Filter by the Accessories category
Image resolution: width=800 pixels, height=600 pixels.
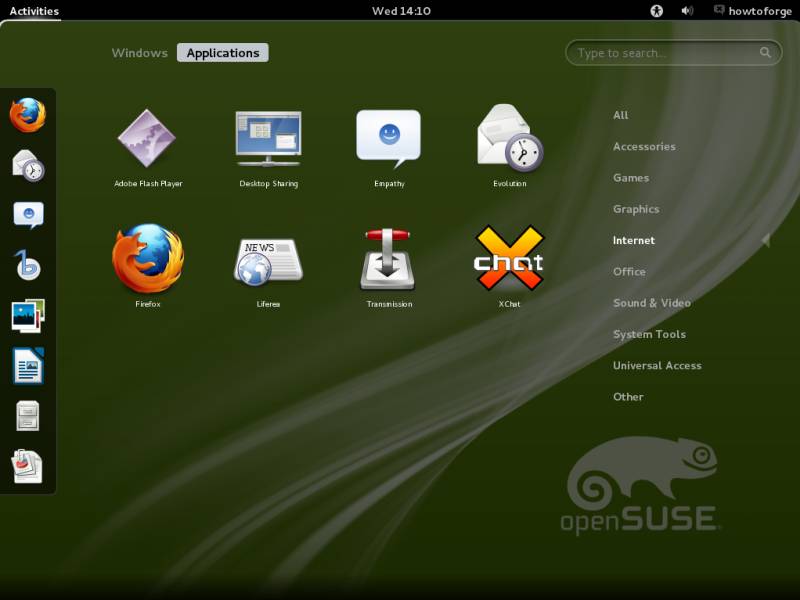point(644,146)
